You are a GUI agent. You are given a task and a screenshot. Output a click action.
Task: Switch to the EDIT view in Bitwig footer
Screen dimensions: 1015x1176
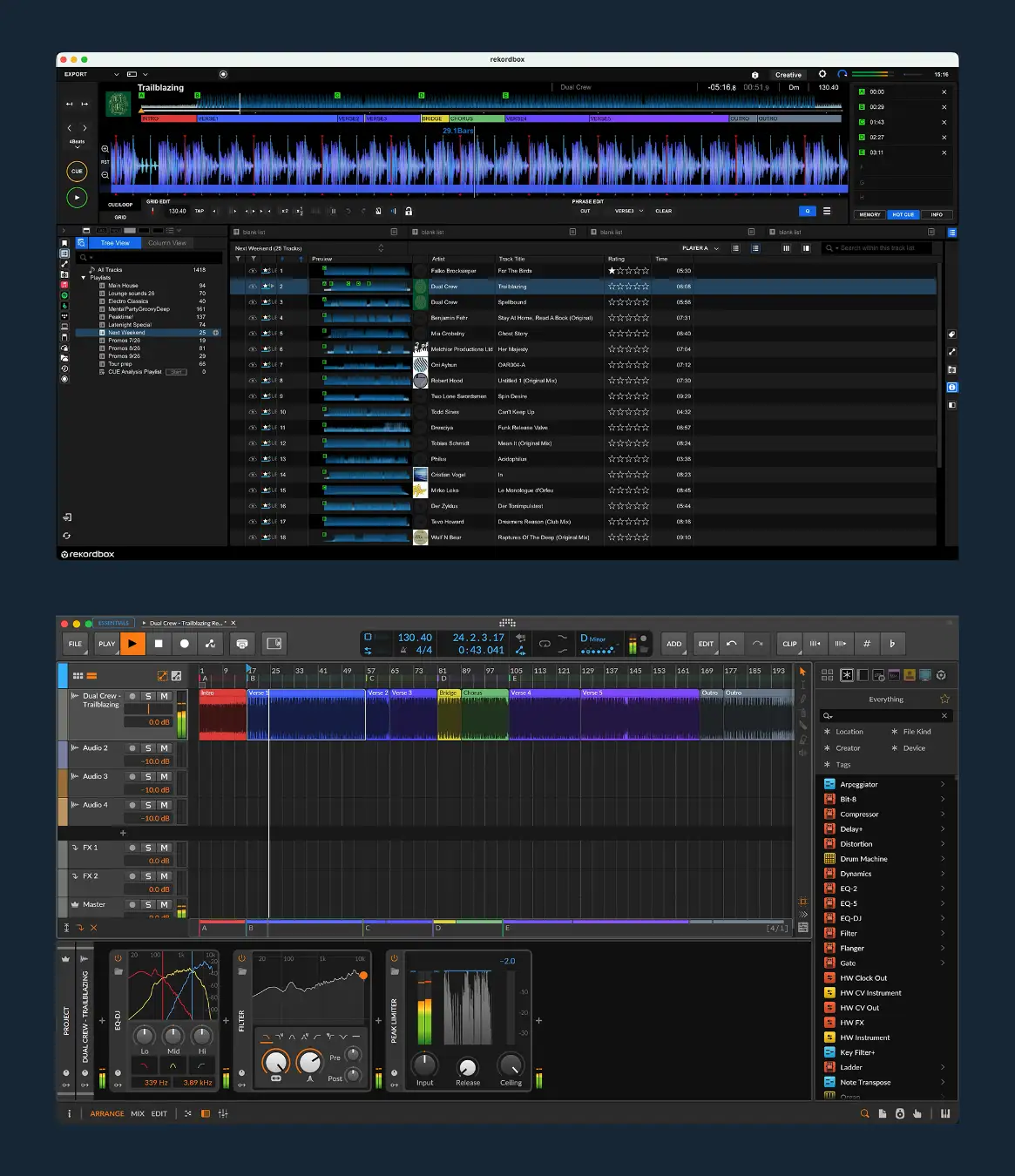tap(159, 1113)
